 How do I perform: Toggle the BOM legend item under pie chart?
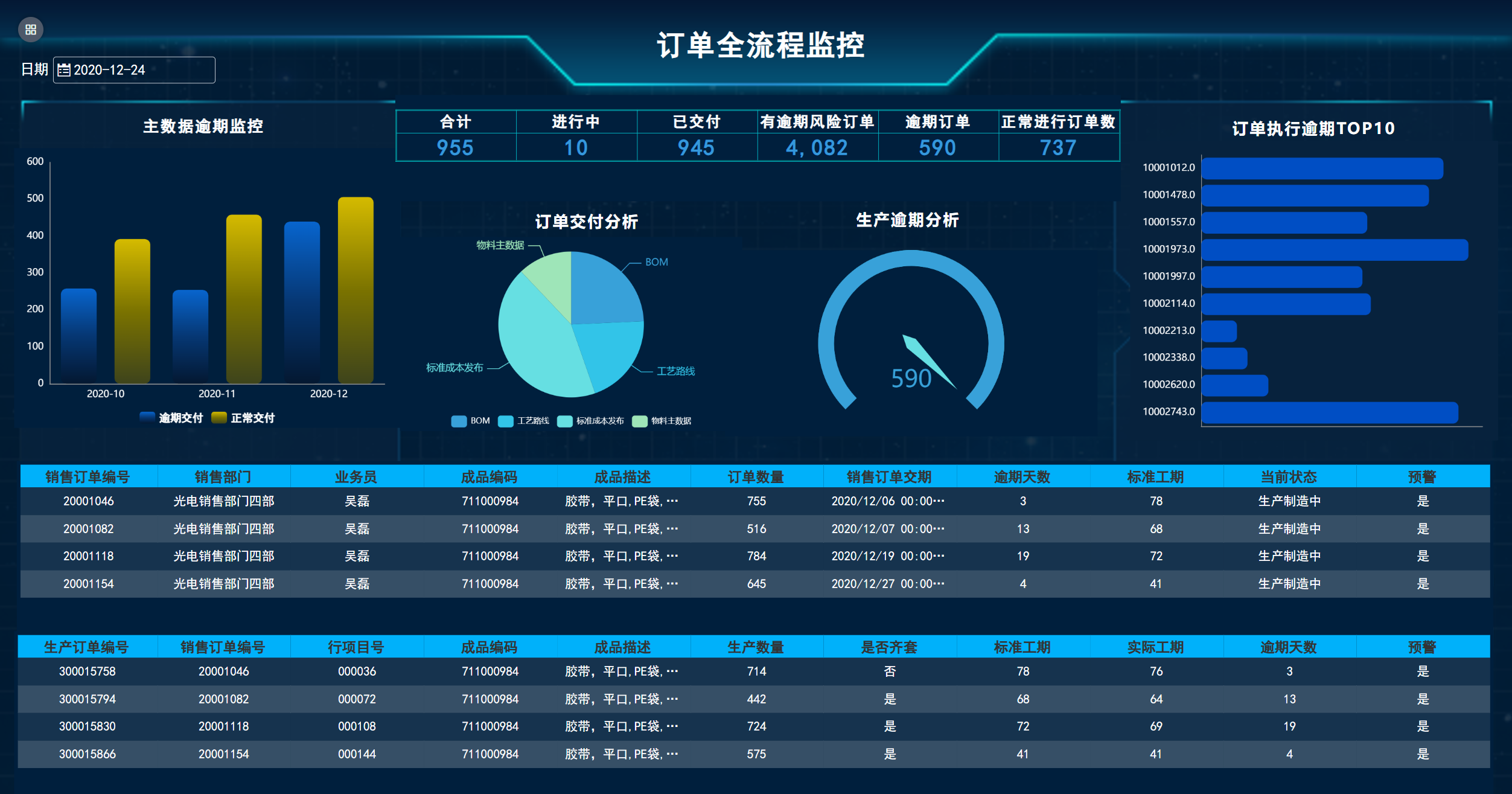pos(471,421)
